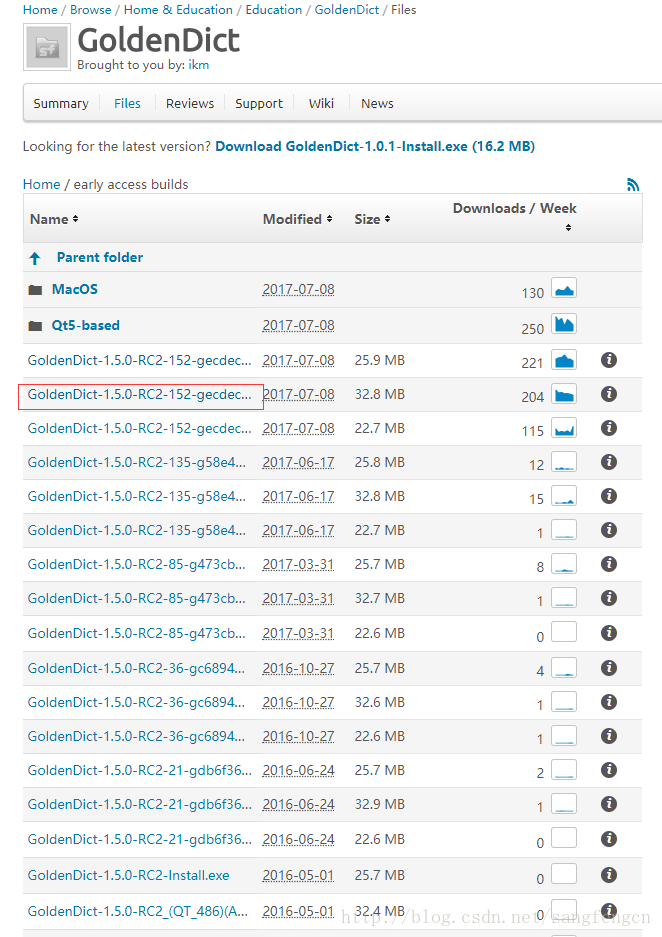Screen dimensions: 662x937
Task: Switch to the Files tab
Action: 127,103
